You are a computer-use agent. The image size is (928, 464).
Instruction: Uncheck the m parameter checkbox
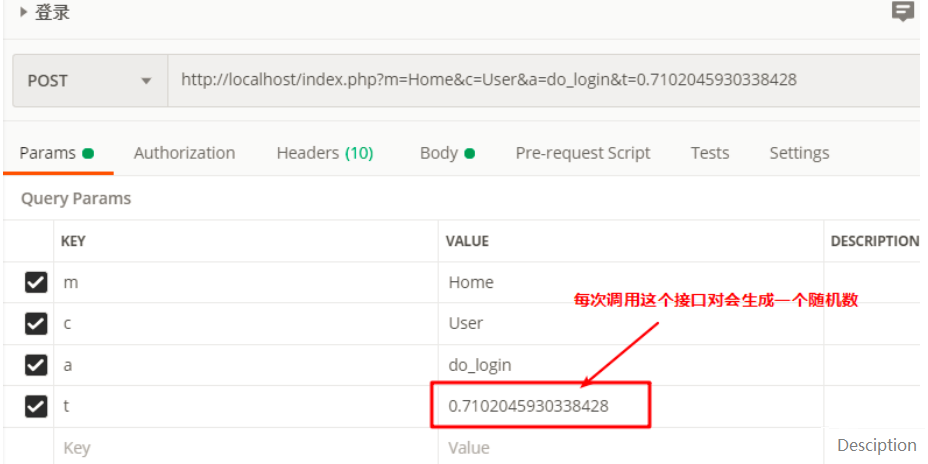(36, 283)
